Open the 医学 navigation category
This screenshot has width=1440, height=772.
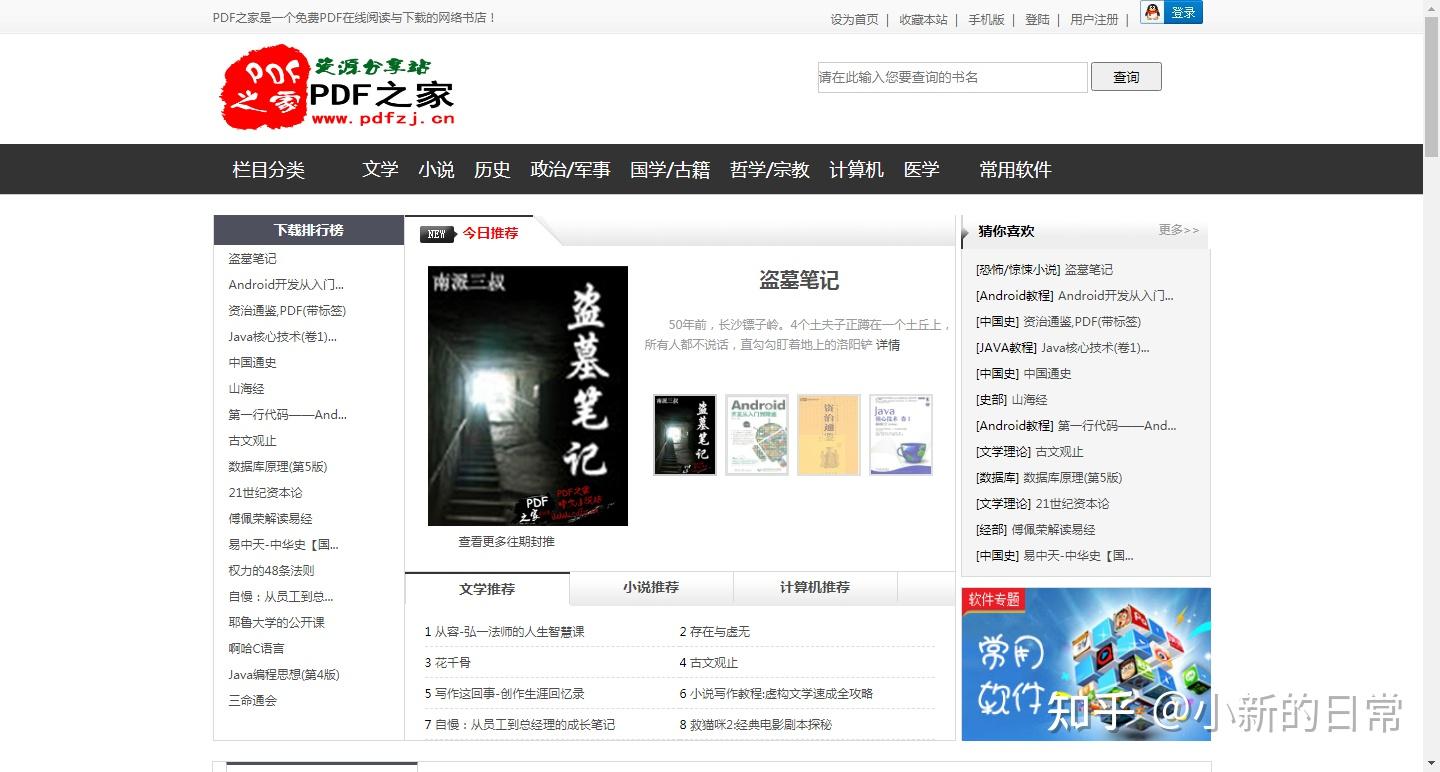point(921,170)
